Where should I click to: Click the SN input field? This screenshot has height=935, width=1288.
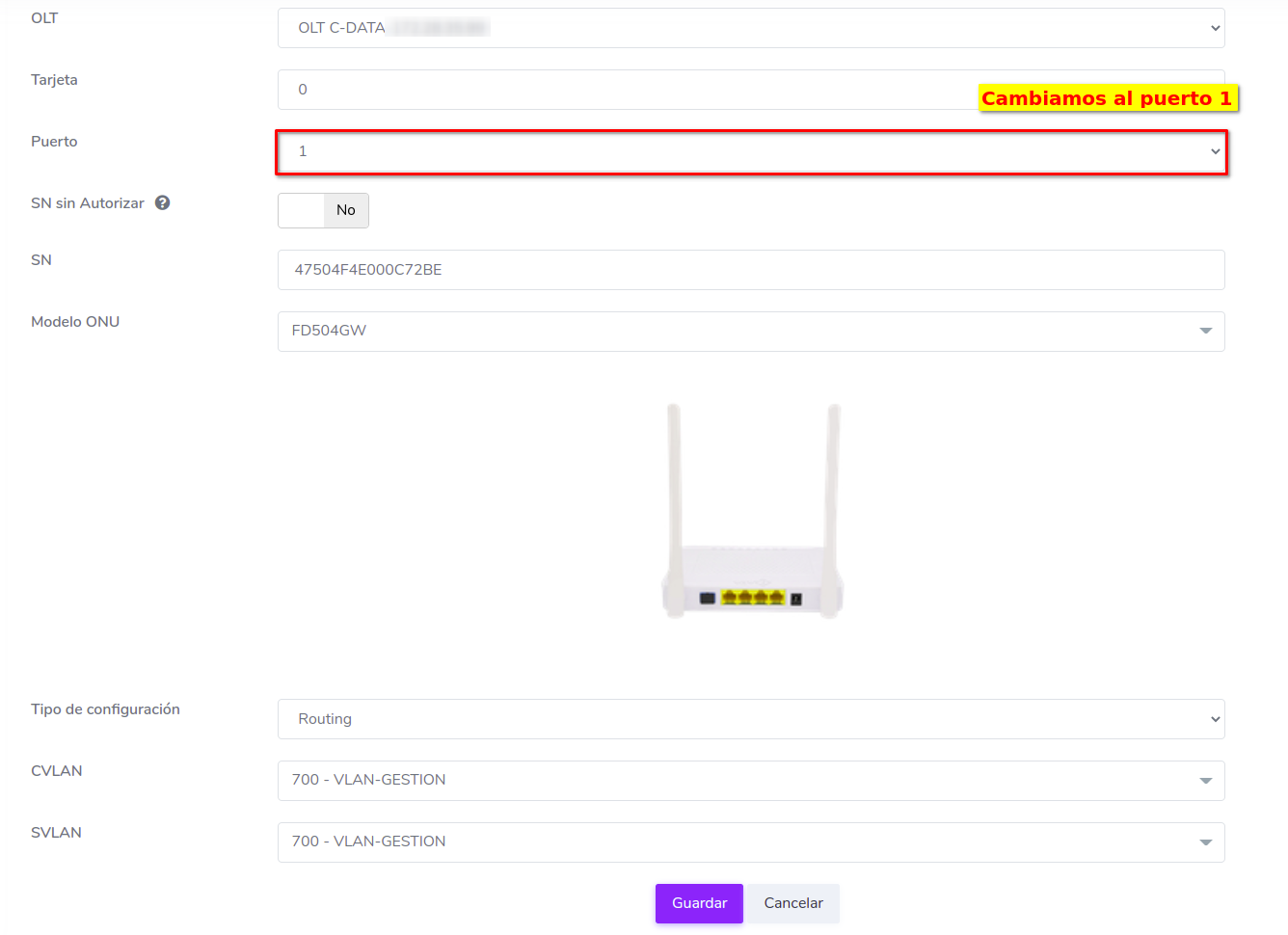750,270
